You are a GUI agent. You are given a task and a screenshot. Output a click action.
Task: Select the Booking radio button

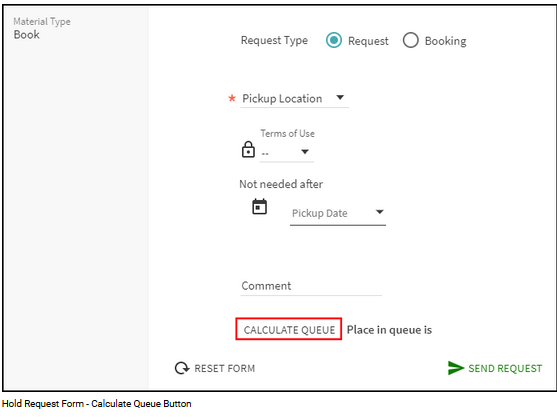tap(411, 40)
